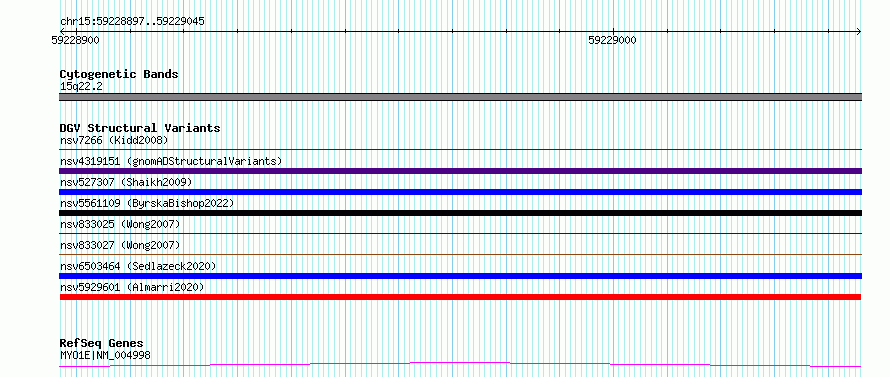This screenshot has height=377, width=890.
Task: Click the gray 15q22.2 cytogenetic band bar
Action: 460,97
